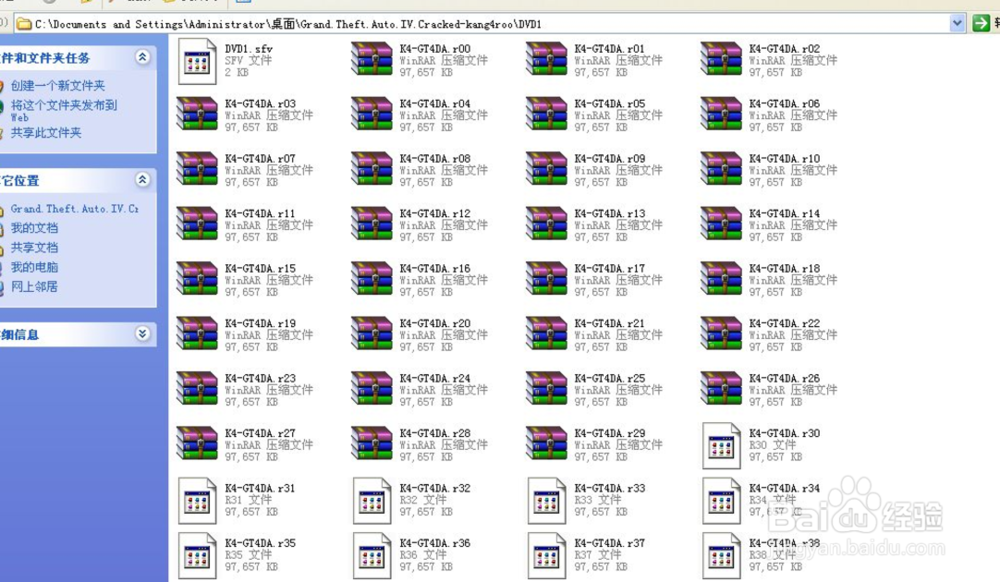Select the K4-GT4DA.r27 WinRAR archive icon

click(x=197, y=443)
